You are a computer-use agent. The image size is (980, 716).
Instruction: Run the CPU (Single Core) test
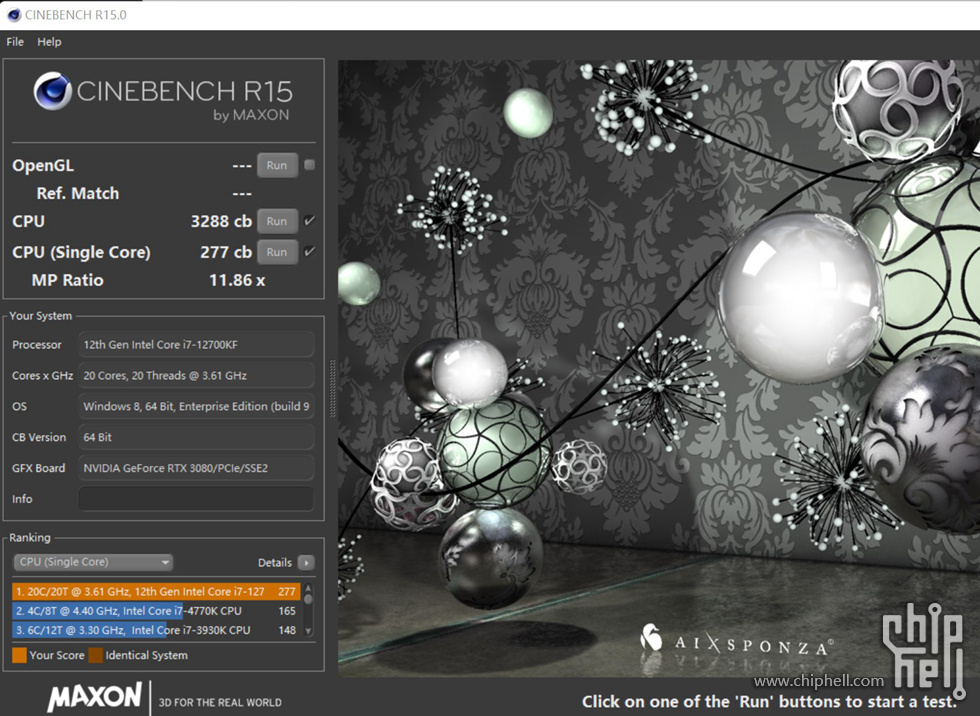point(277,252)
